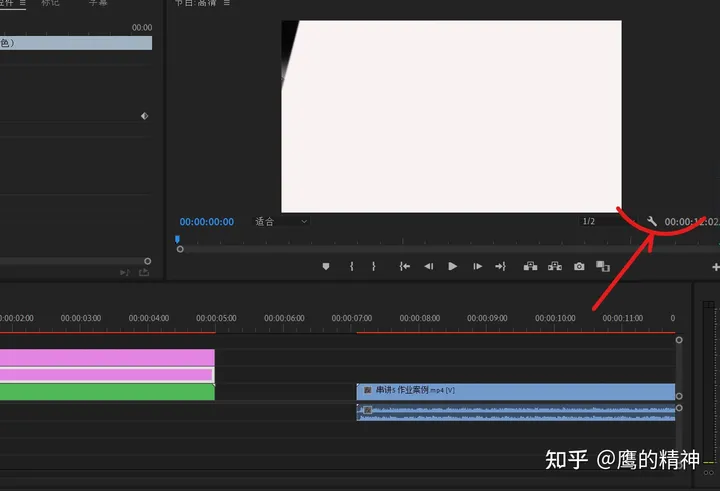Image resolution: width=720 pixels, height=491 pixels.
Task: Click 00:00:06:00 on the timeline ruler
Action: [x=284, y=318]
